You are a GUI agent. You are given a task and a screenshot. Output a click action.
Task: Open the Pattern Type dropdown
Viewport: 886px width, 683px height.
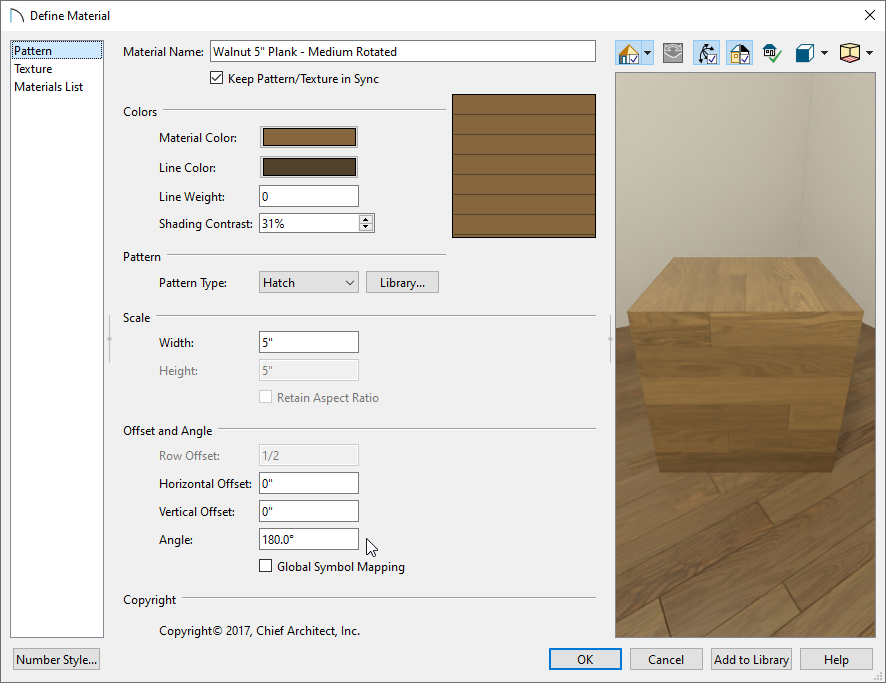(308, 282)
